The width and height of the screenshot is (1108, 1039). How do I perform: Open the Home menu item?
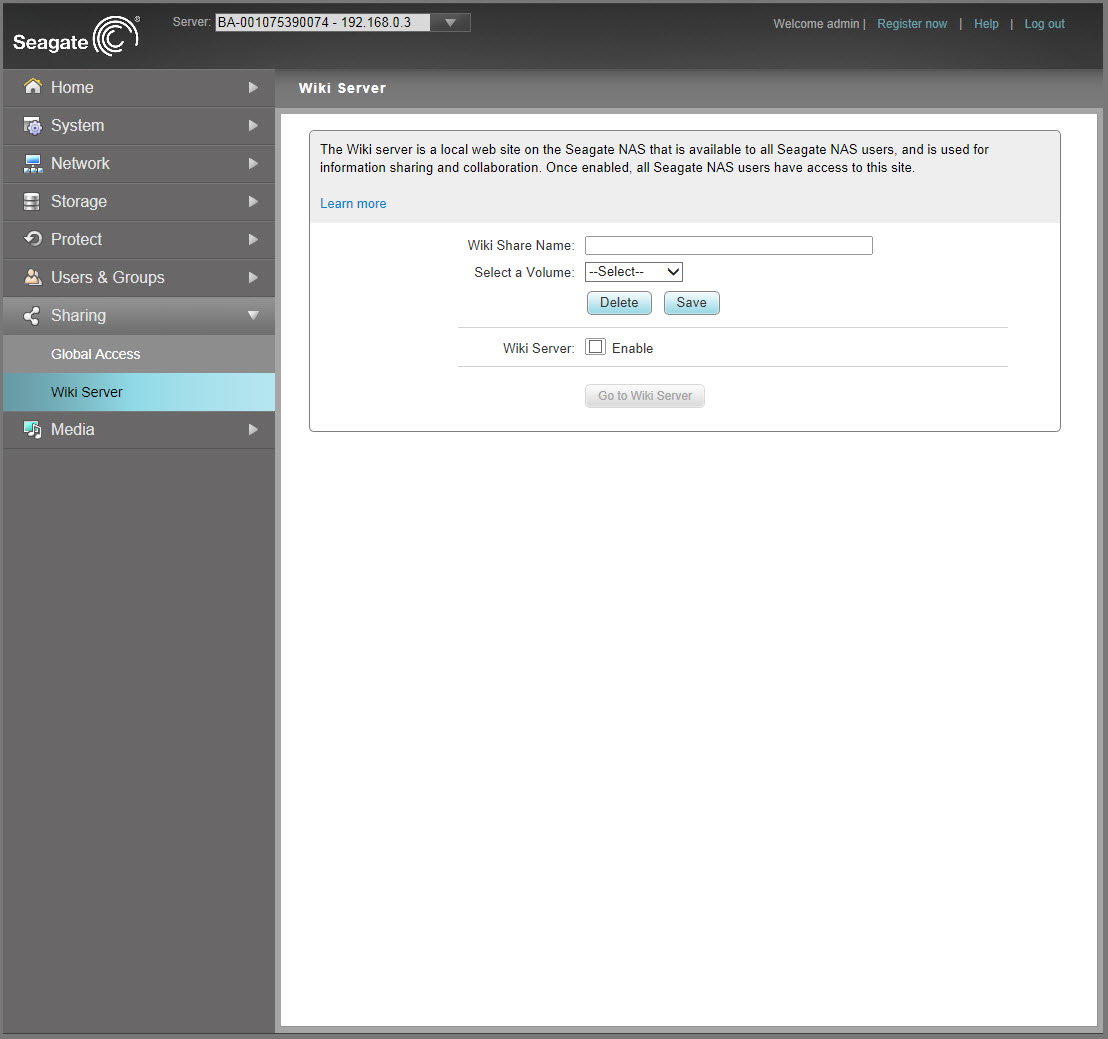click(x=139, y=88)
